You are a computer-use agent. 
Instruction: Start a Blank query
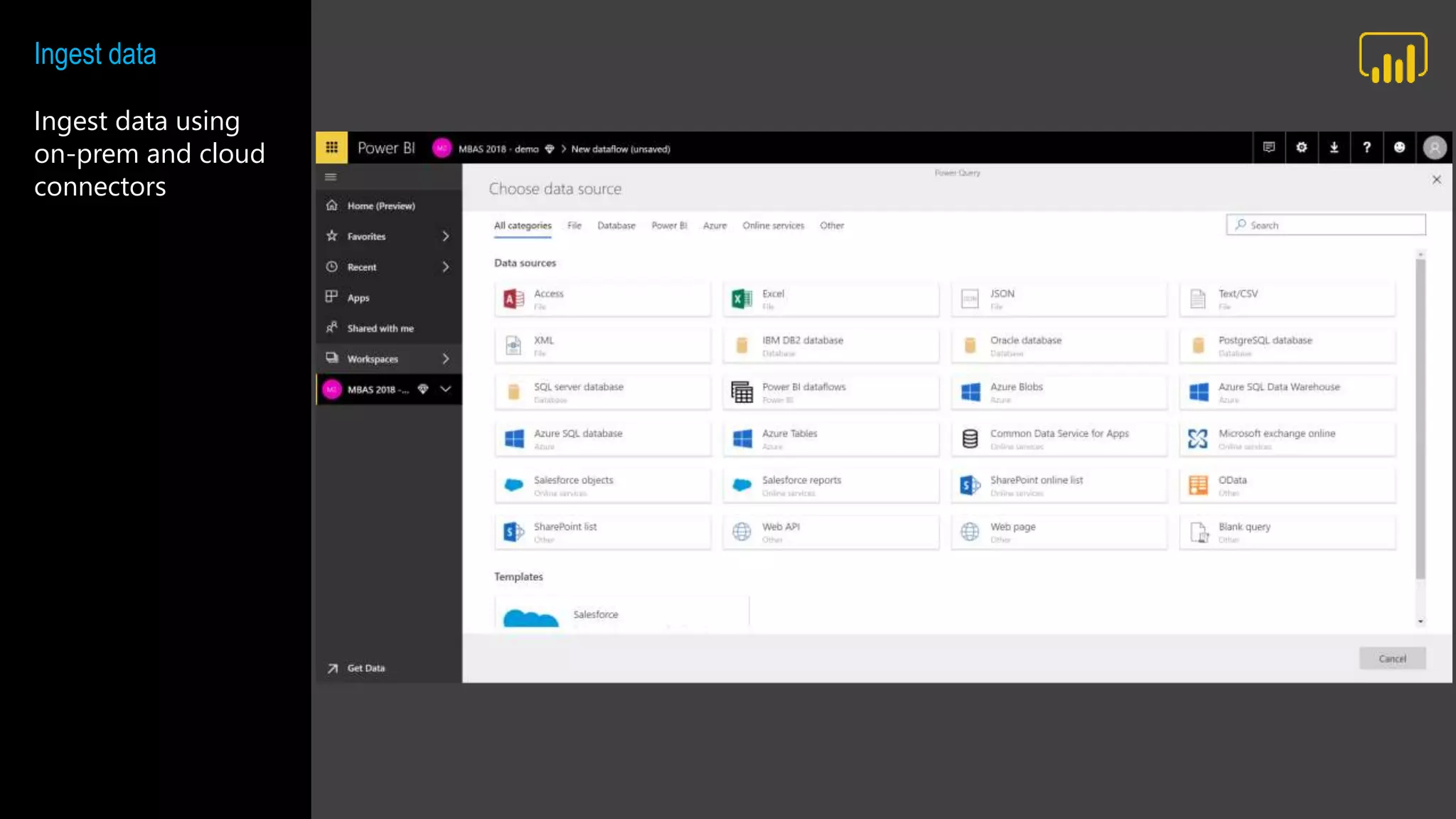1288,532
